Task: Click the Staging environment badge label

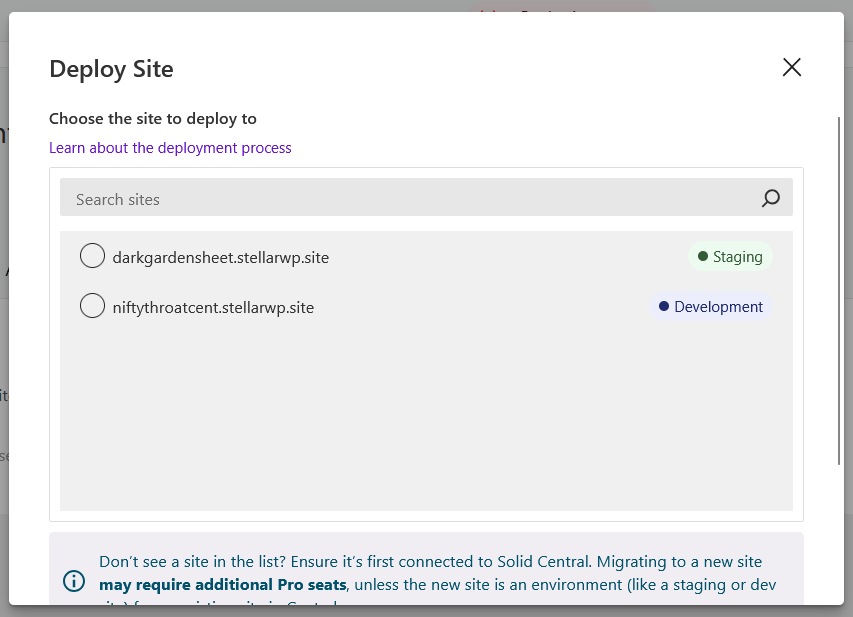Action: coord(738,257)
